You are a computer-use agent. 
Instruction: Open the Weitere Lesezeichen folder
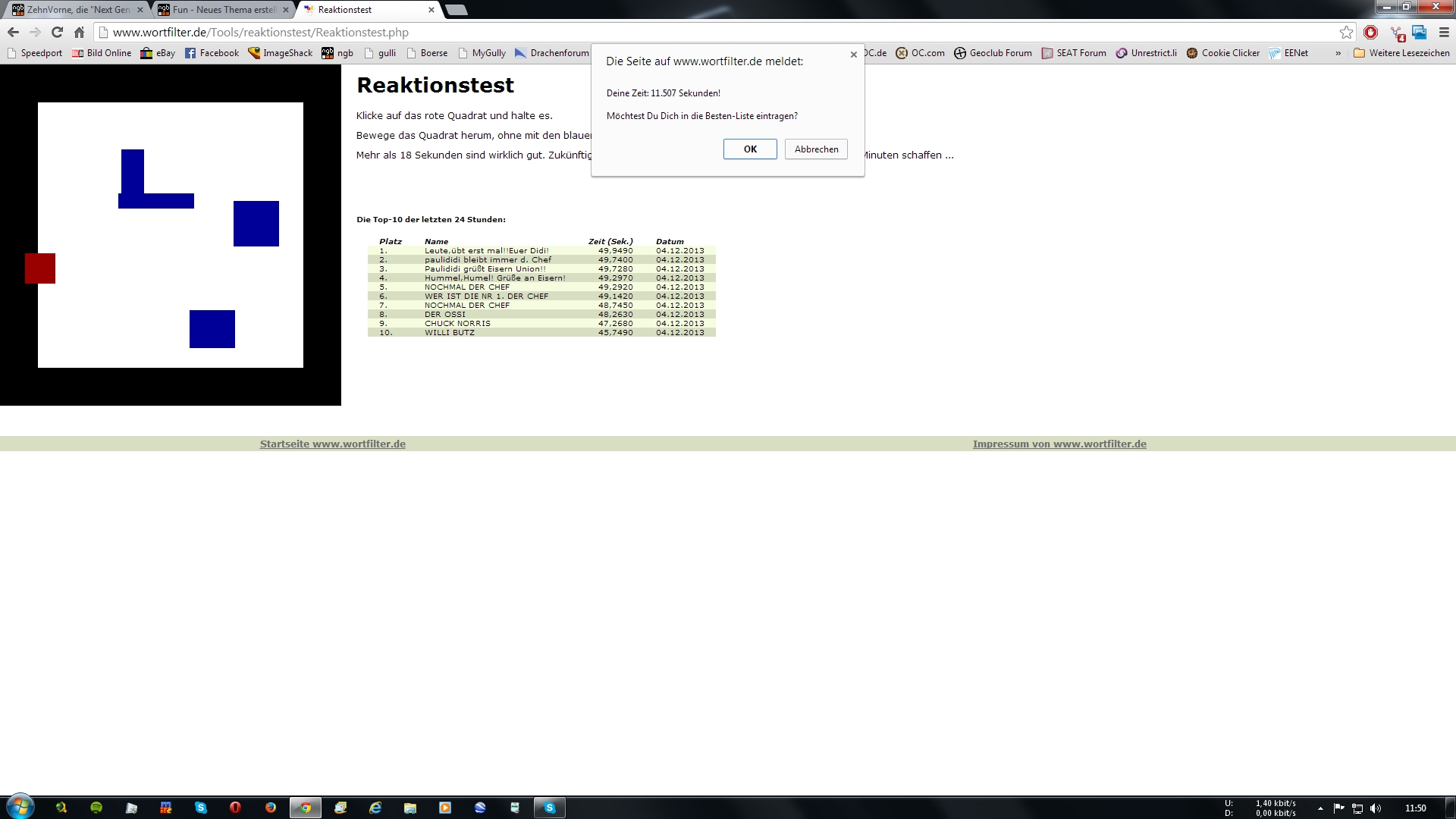[1401, 53]
